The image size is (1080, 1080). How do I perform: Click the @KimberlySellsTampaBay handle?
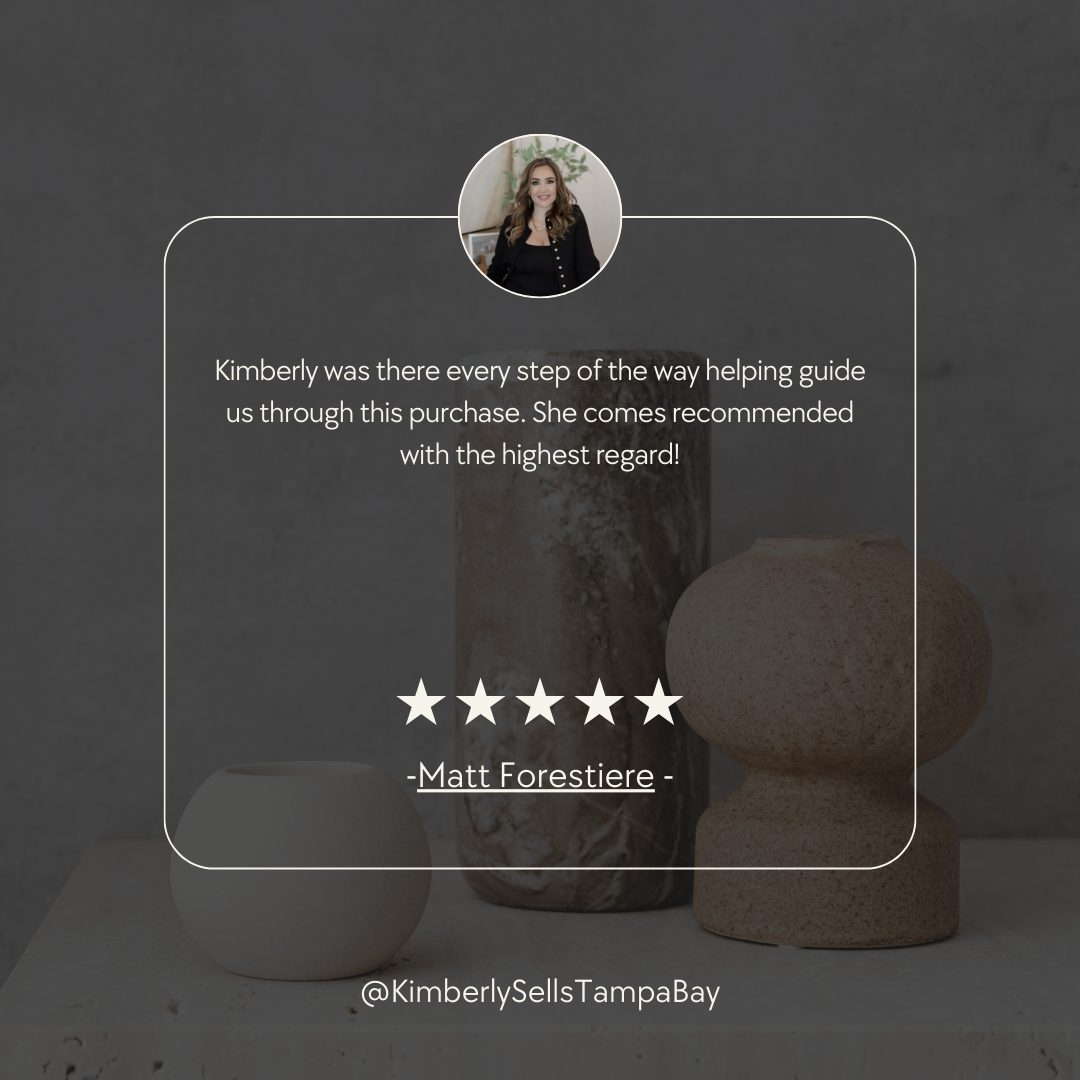tap(540, 993)
